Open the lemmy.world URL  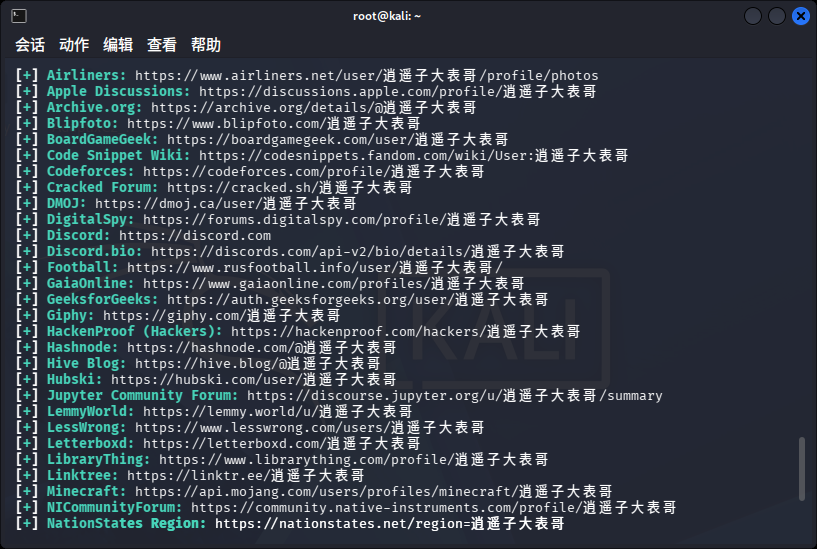[278, 411]
